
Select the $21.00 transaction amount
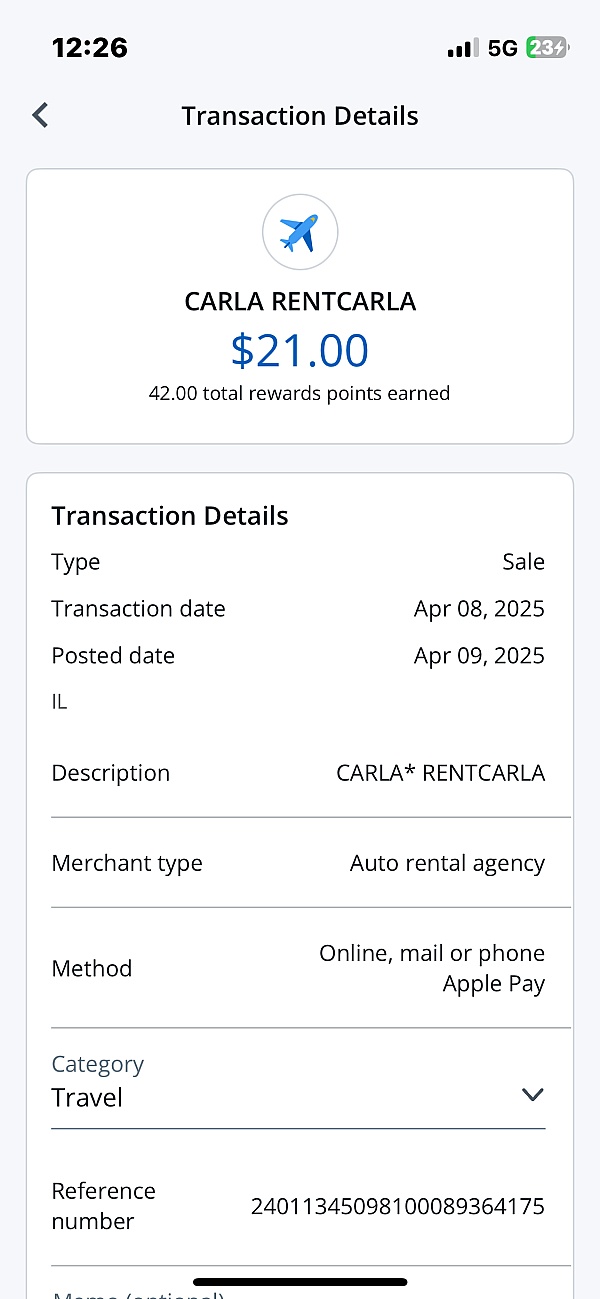point(300,350)
